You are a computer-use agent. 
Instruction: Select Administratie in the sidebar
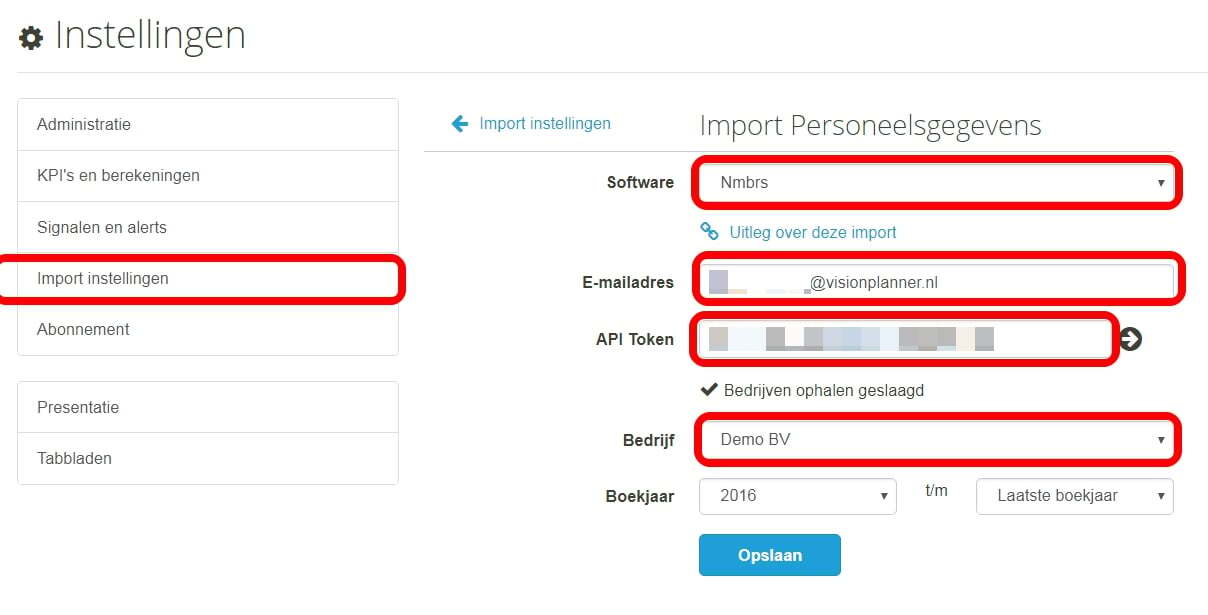point(208,125)
